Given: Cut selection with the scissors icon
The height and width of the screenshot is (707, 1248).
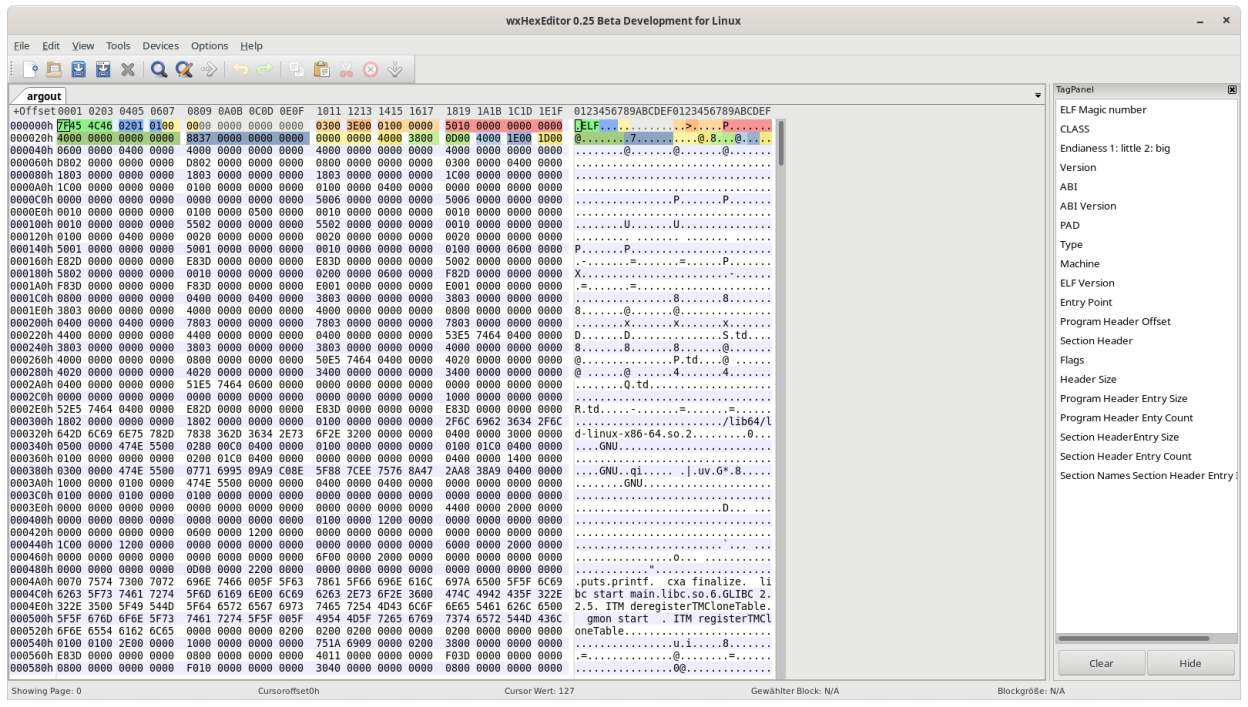Looking at the screenshot, I should (x=346, y=69).
